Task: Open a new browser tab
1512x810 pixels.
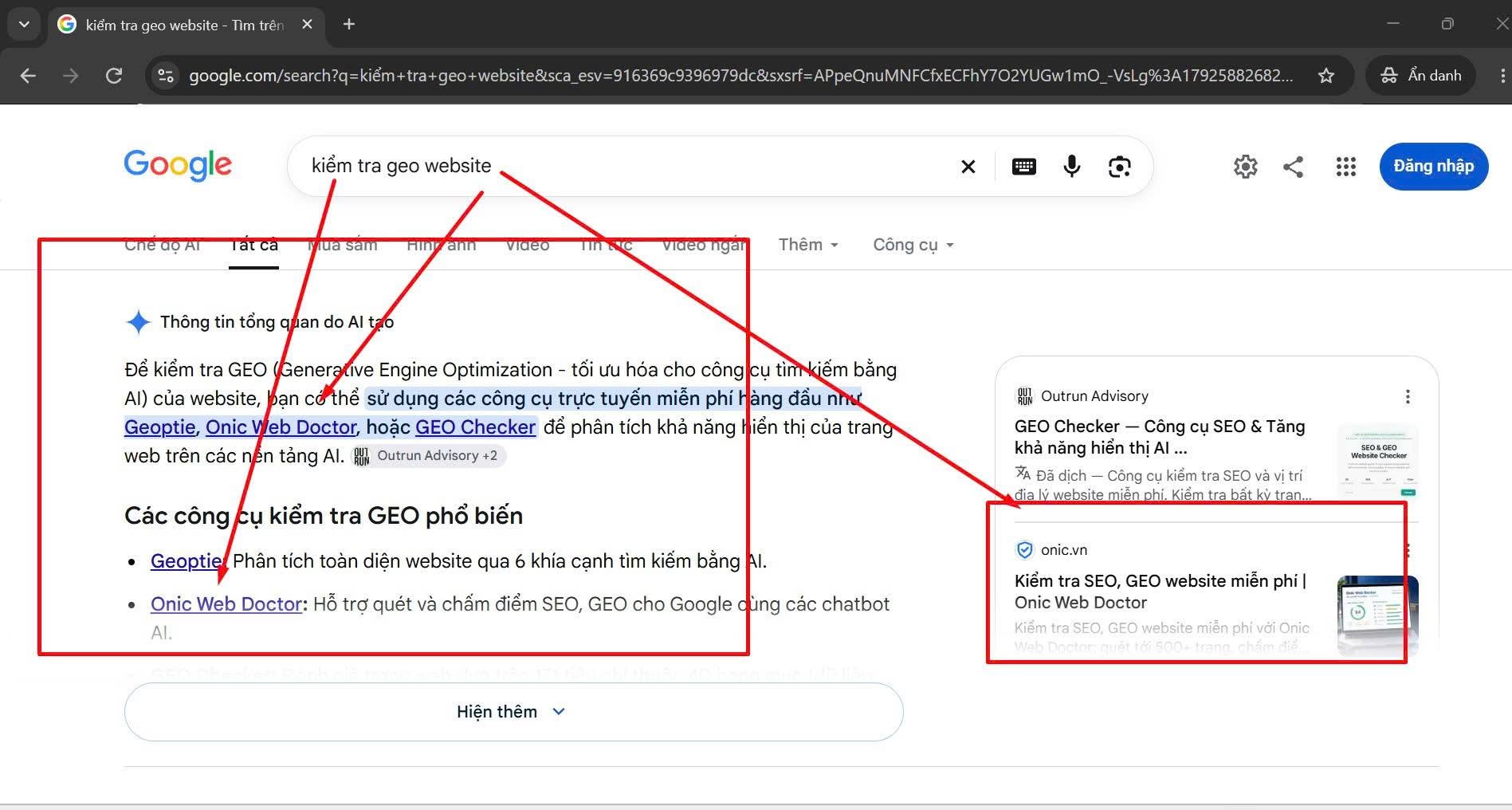Action: 349,25
